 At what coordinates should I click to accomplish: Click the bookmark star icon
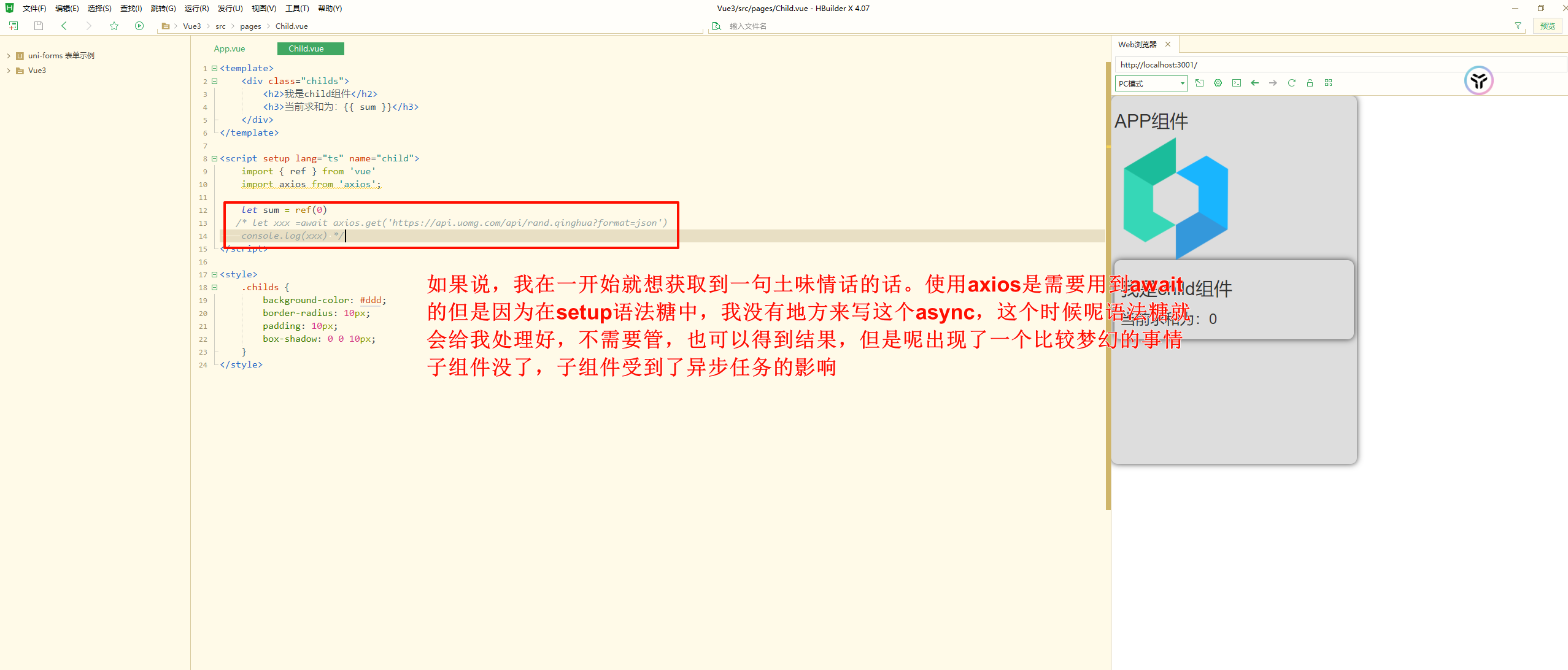(114, 26)
